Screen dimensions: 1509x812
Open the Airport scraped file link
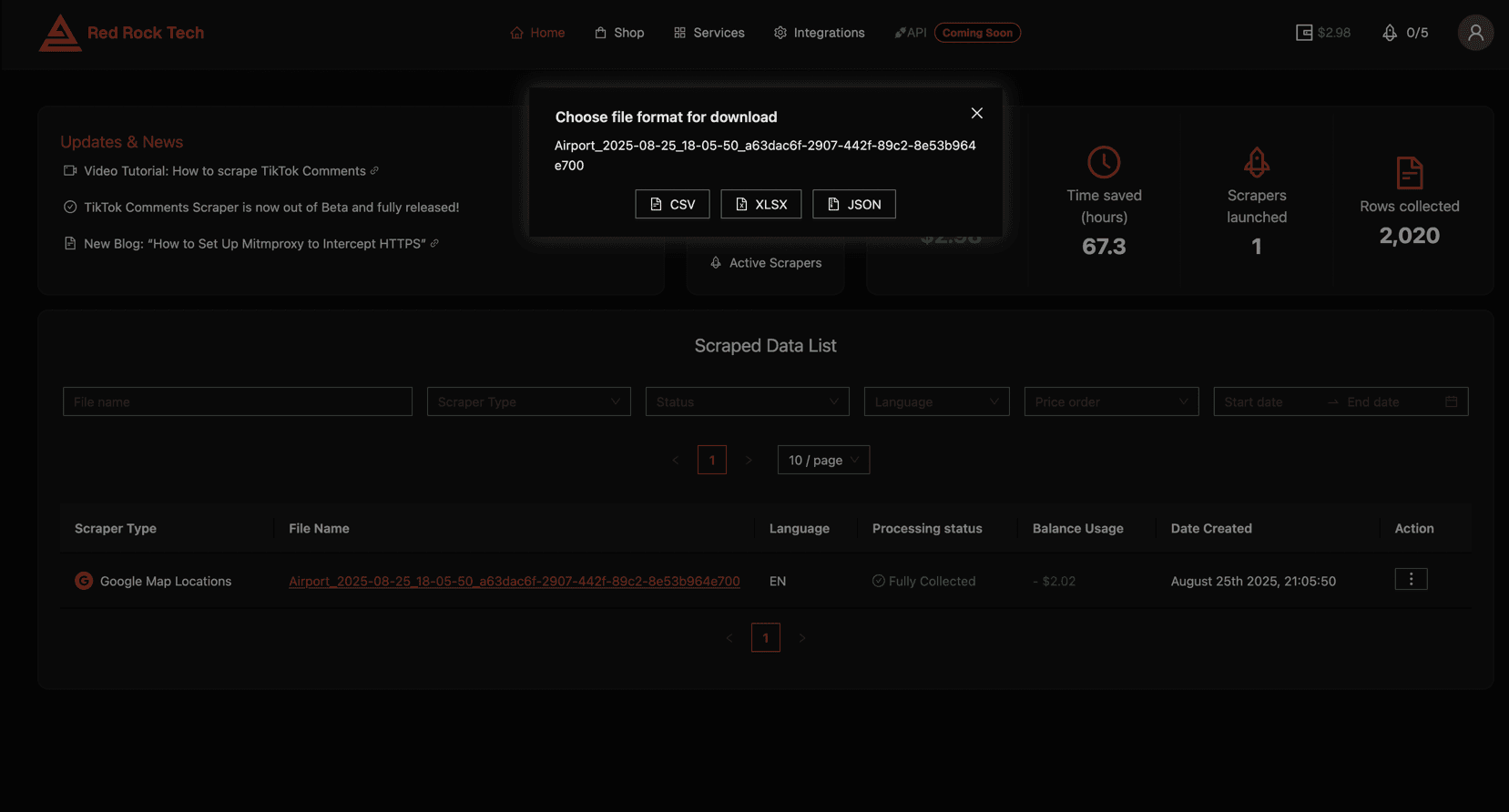(514, 581)
